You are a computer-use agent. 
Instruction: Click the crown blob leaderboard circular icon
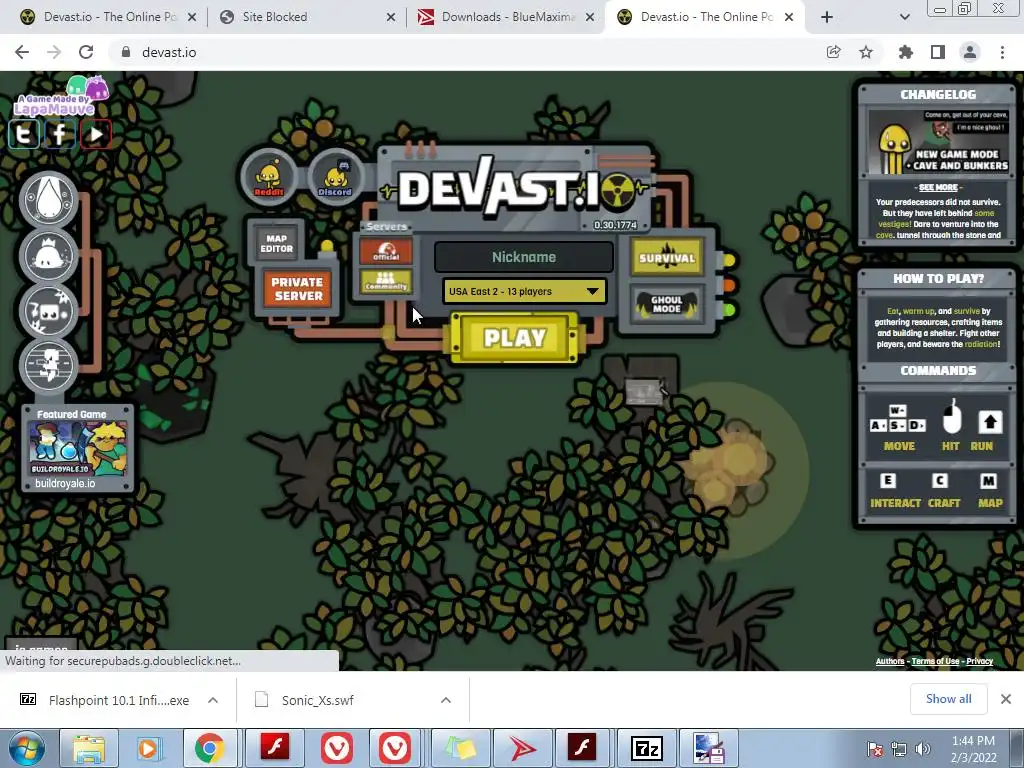click(48, 255)
